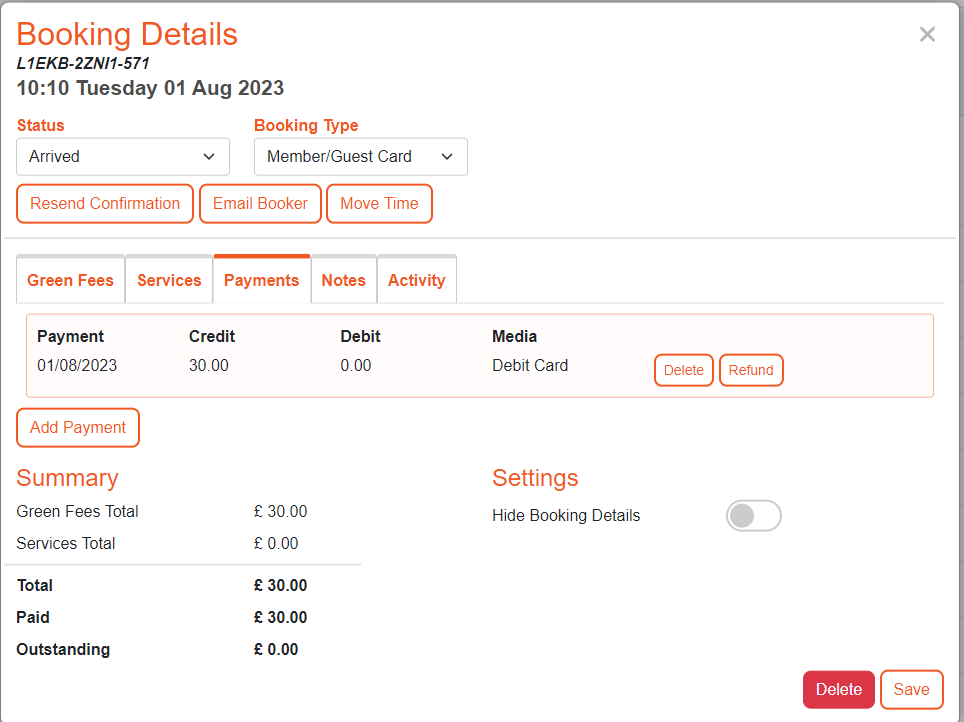Viewport: 964px width, 722px height.
Task: Refund the 30.00 payment
Action: [x=751, y=370]
